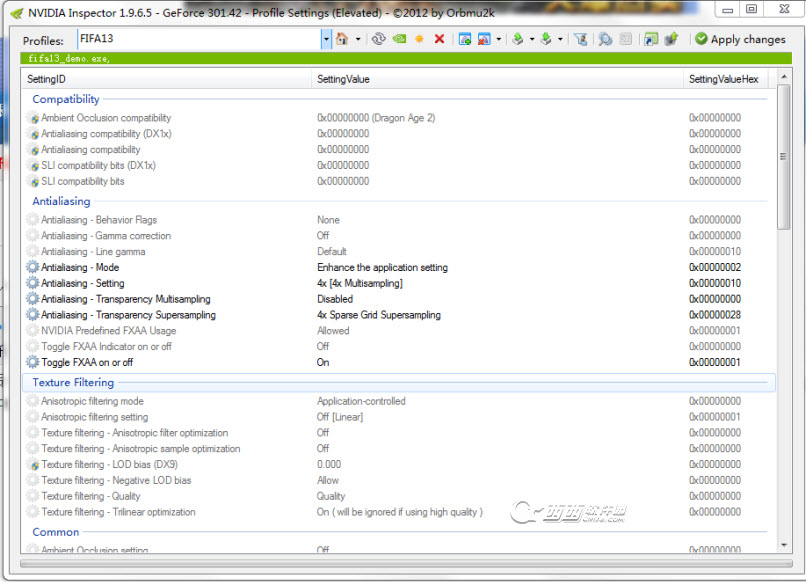
Task: Click the vertical scrollbar thumb
Action: pyautogui.click(x=783, y=157)
